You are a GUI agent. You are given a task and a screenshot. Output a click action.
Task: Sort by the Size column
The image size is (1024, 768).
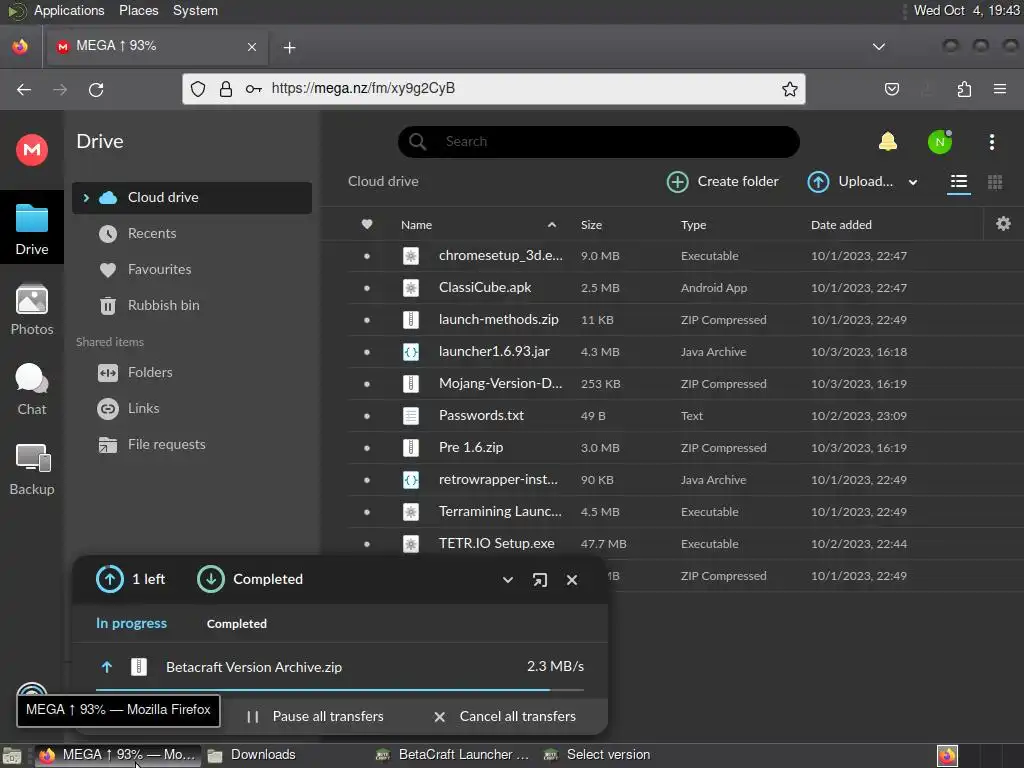pos(591,225)
